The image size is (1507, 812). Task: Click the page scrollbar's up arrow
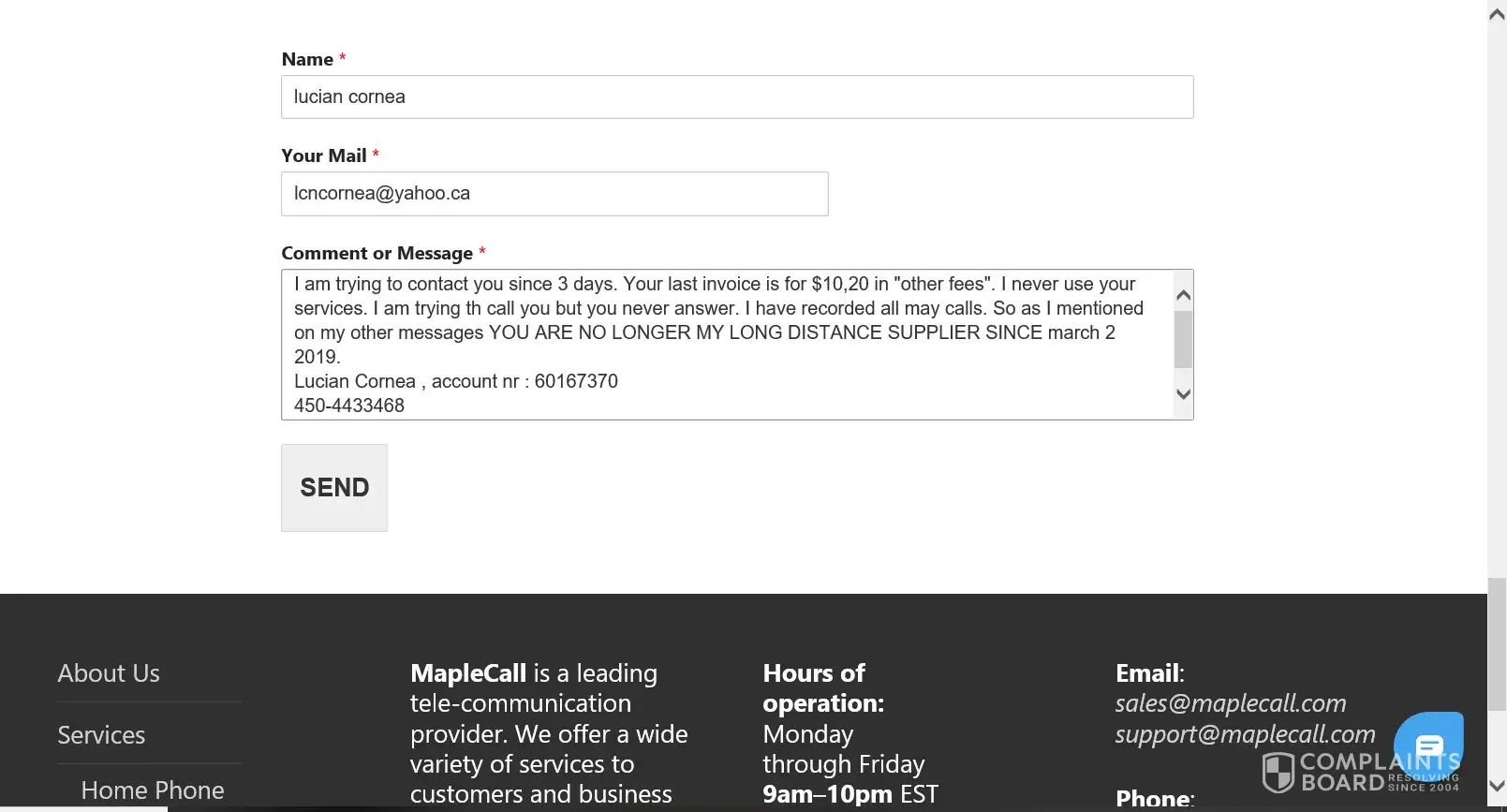pos(1497,14)
